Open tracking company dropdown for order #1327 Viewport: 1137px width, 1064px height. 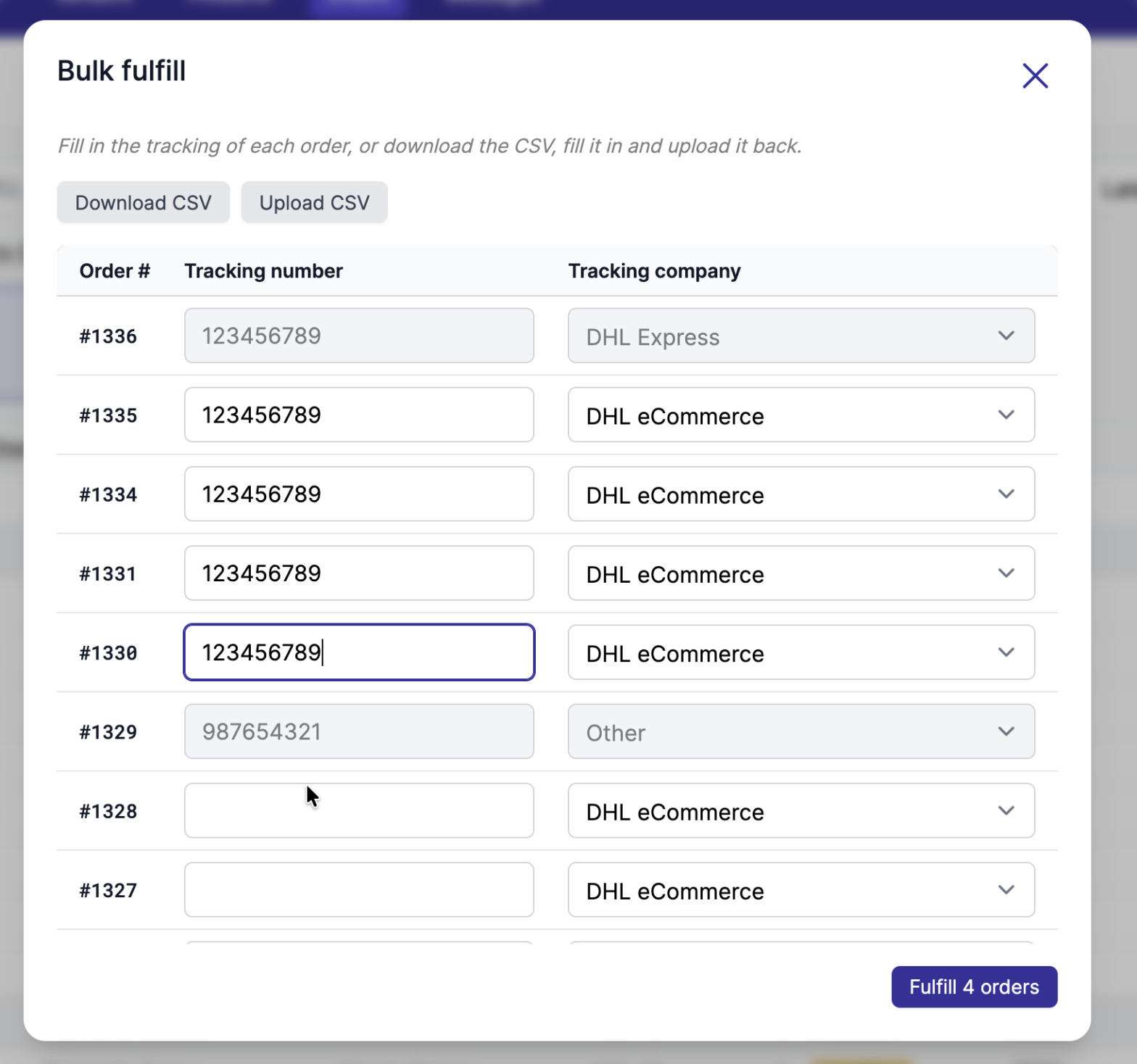click(x=801, y=889)
